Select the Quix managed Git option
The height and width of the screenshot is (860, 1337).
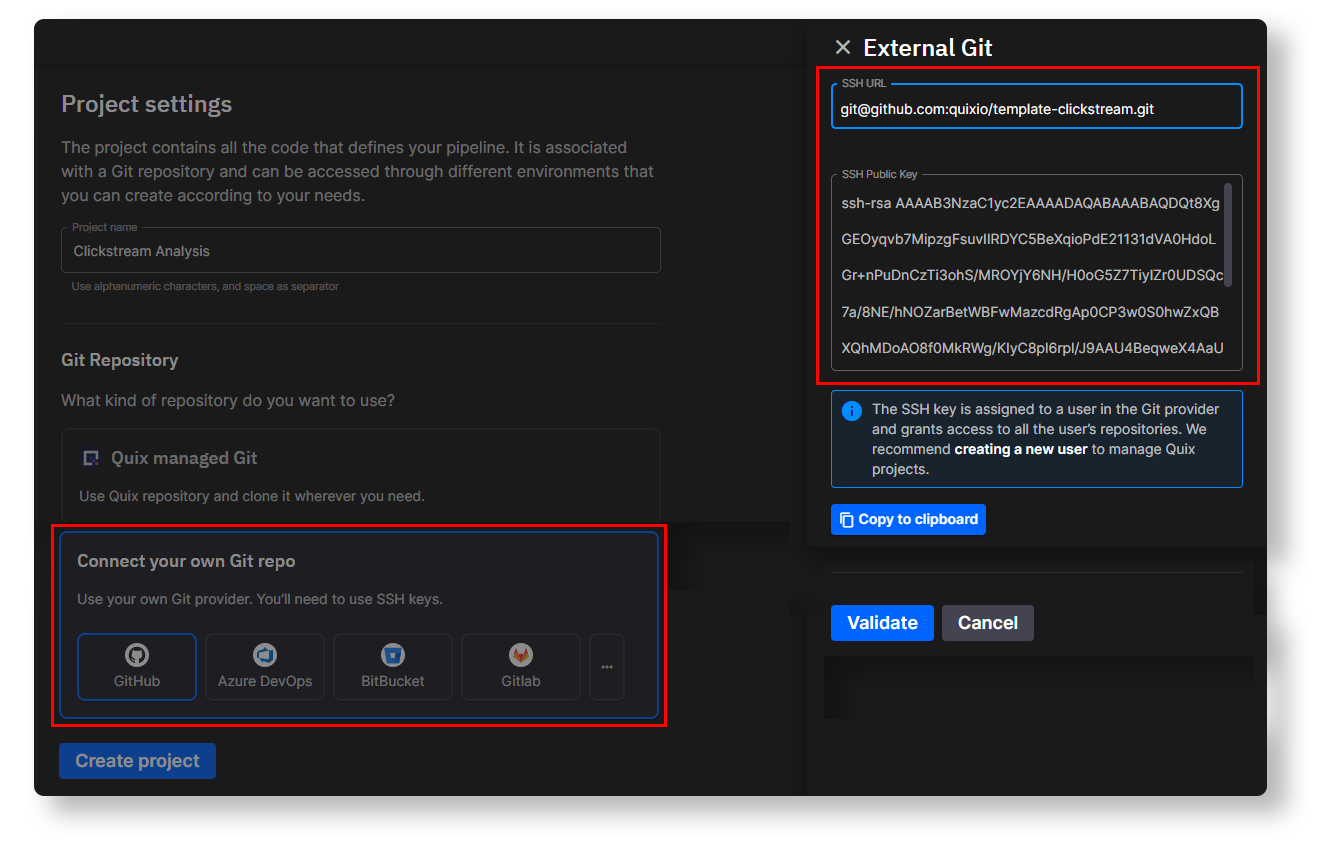[361, 475]
